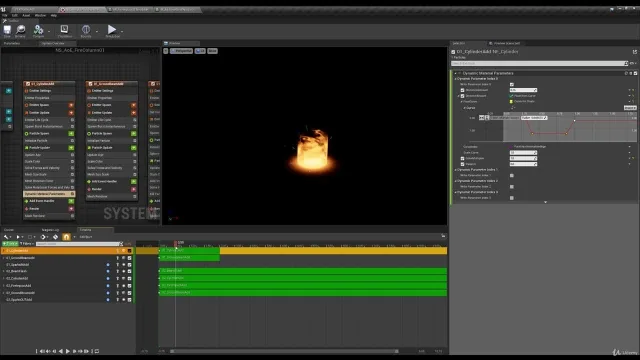Switch to the Preview Scene Settings tab
This screenshot has height=360, width=640.
(507, 43)
